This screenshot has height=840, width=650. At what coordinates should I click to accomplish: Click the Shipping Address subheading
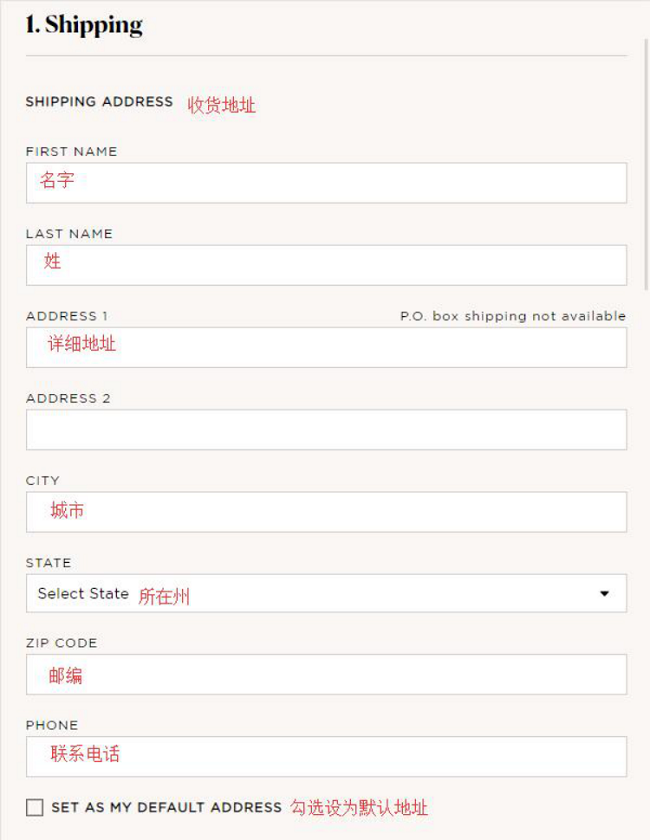point(99,101)
